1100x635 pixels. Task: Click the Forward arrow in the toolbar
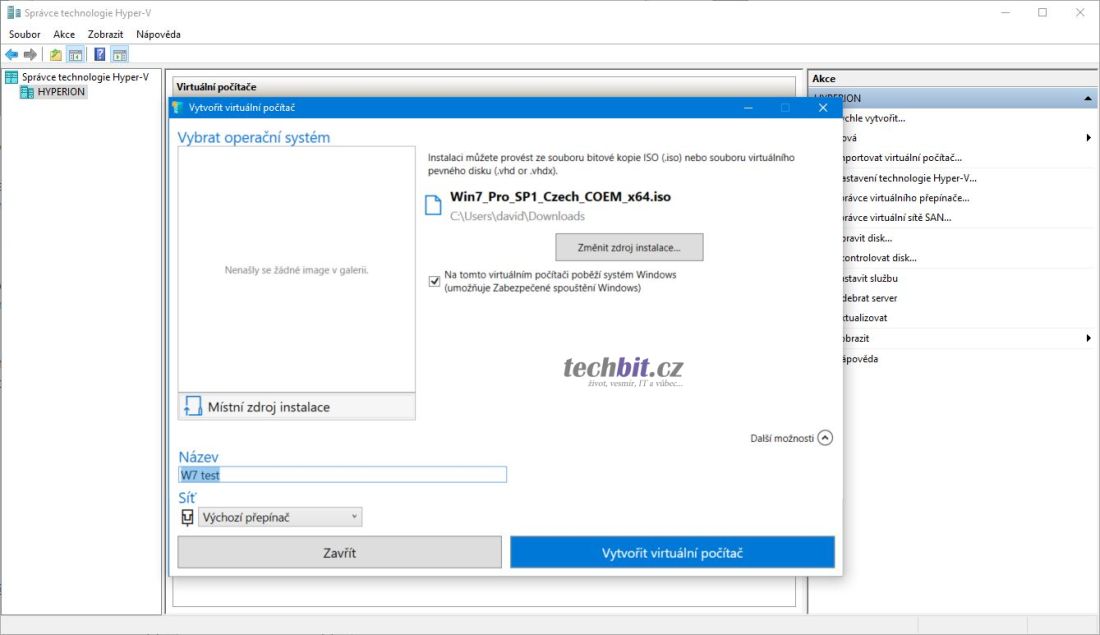point(30,54)
